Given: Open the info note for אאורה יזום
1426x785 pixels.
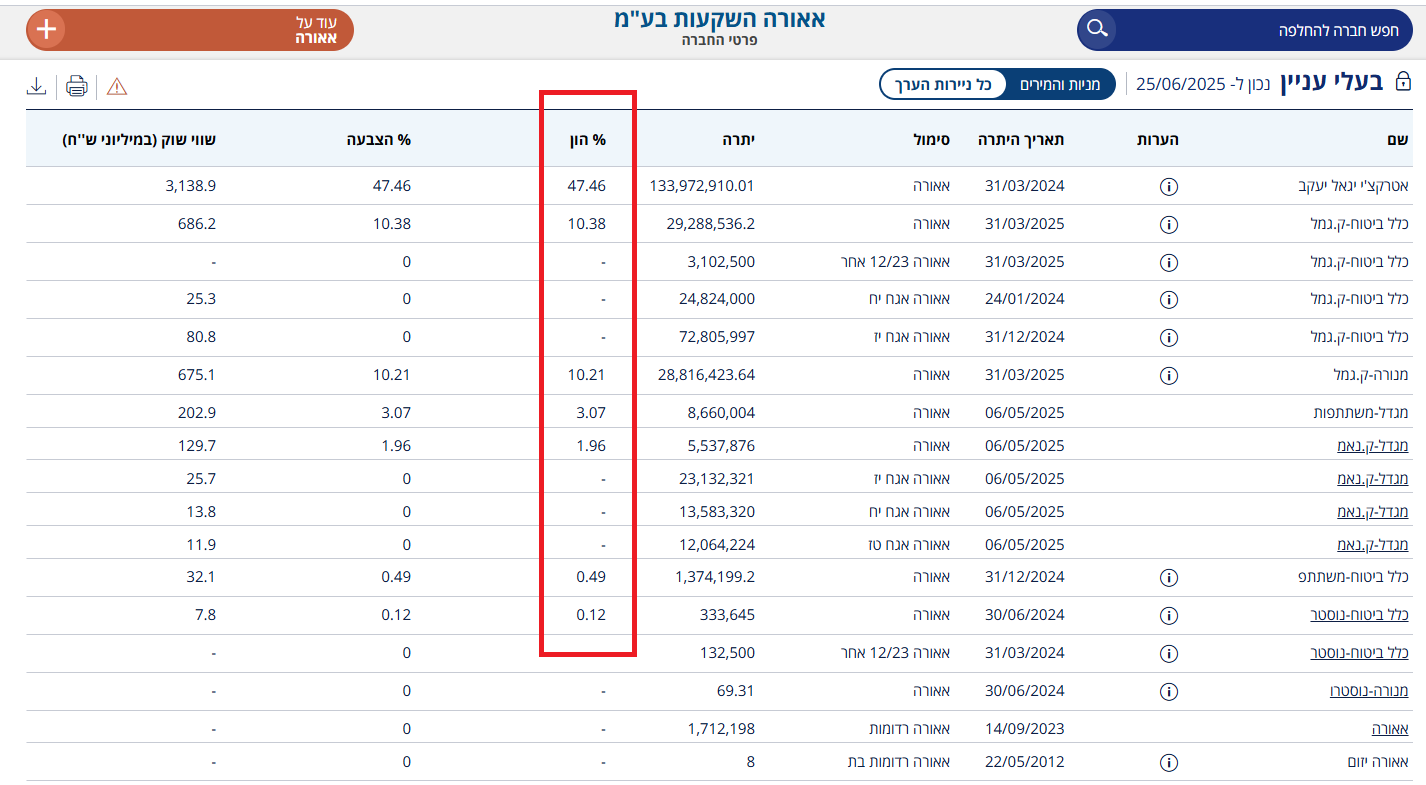Looking at the screenshot, I should click(x=1168, y=763).
